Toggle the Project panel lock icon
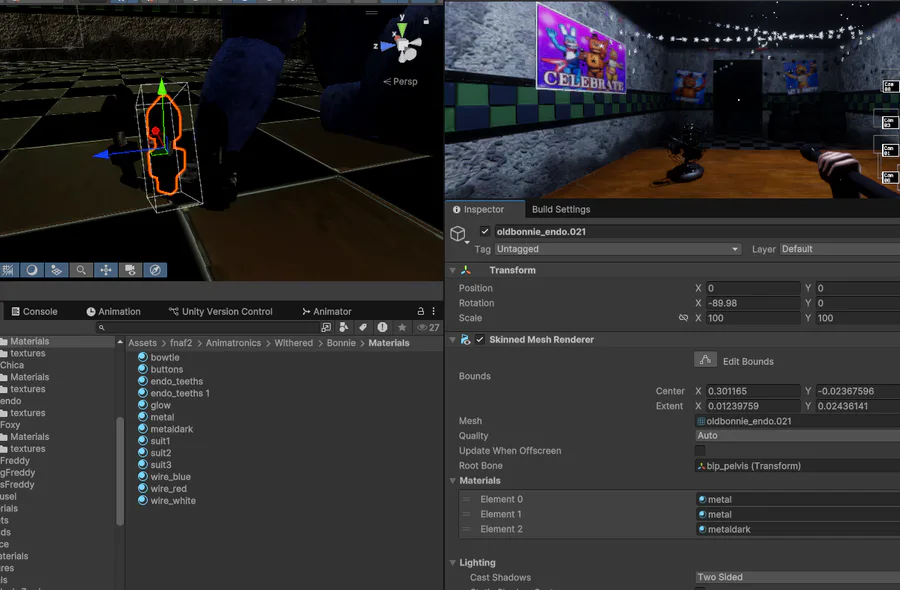 click(x=421, y=311)
